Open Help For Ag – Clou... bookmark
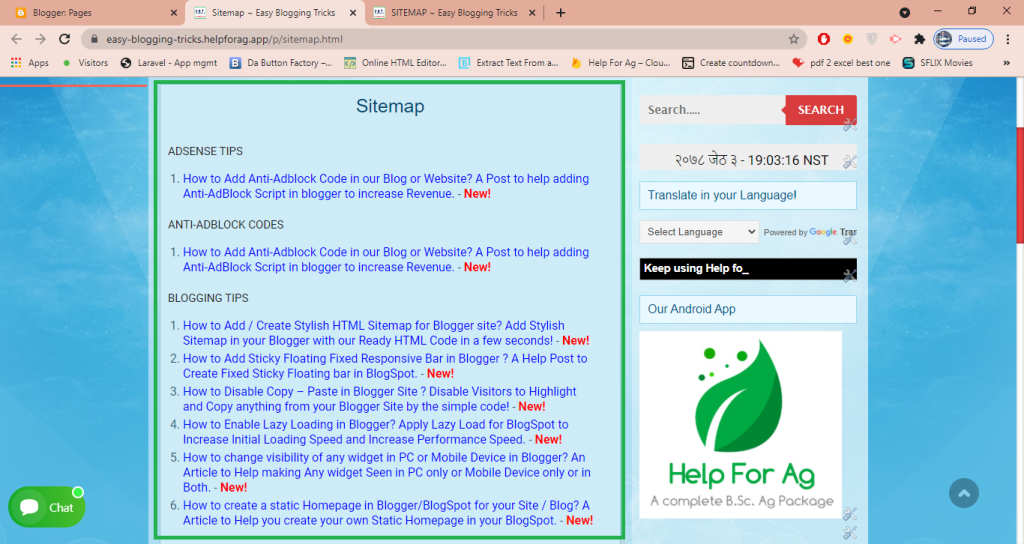The height and width of the screenshot is (544, 1024). (621, 63)
